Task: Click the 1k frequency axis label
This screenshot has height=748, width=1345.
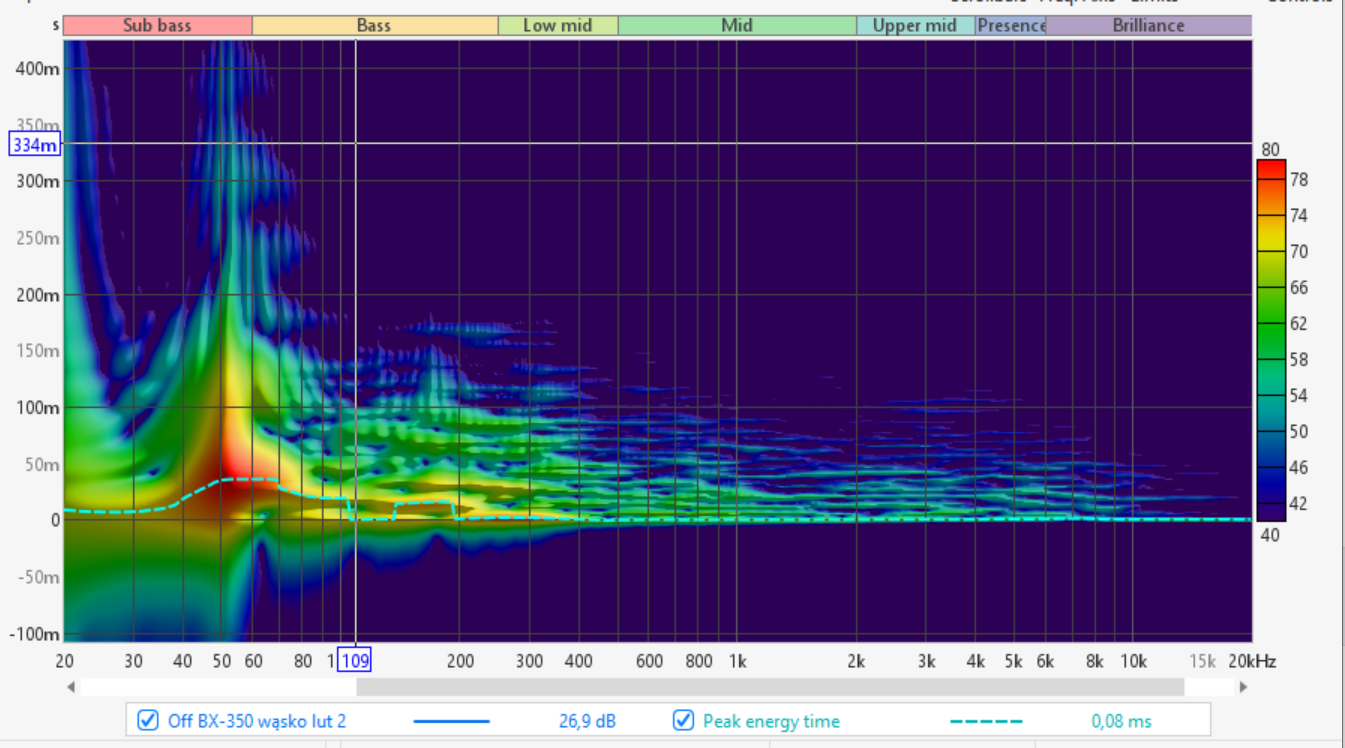Action: (737, 661)
